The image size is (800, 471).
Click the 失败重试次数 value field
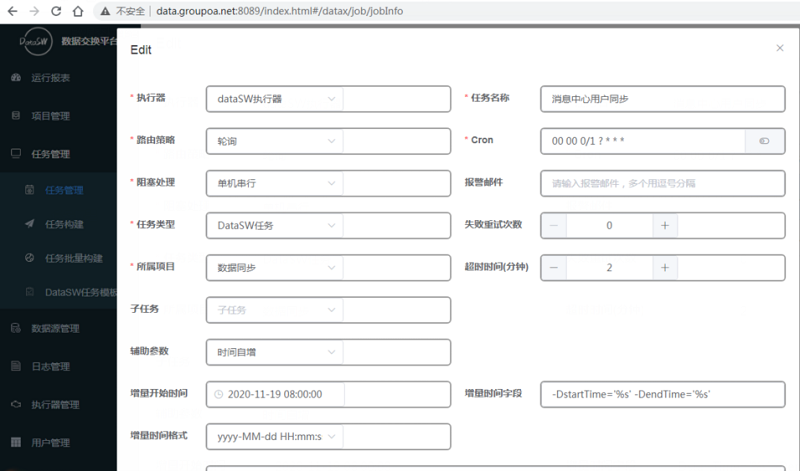[609, 226]
